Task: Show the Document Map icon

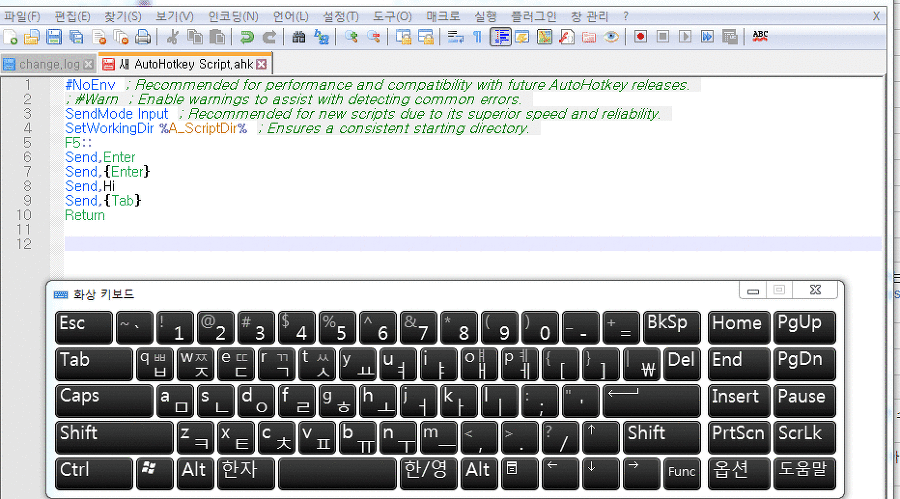Action: 545,37
